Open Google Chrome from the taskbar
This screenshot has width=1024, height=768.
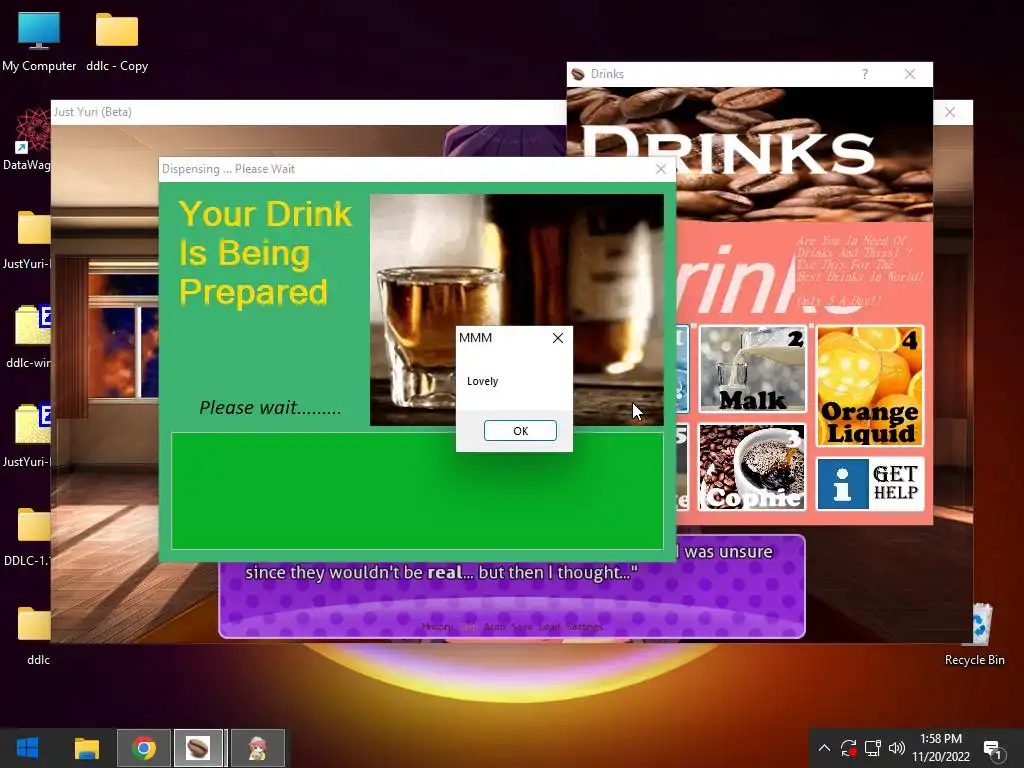(144, 748)
